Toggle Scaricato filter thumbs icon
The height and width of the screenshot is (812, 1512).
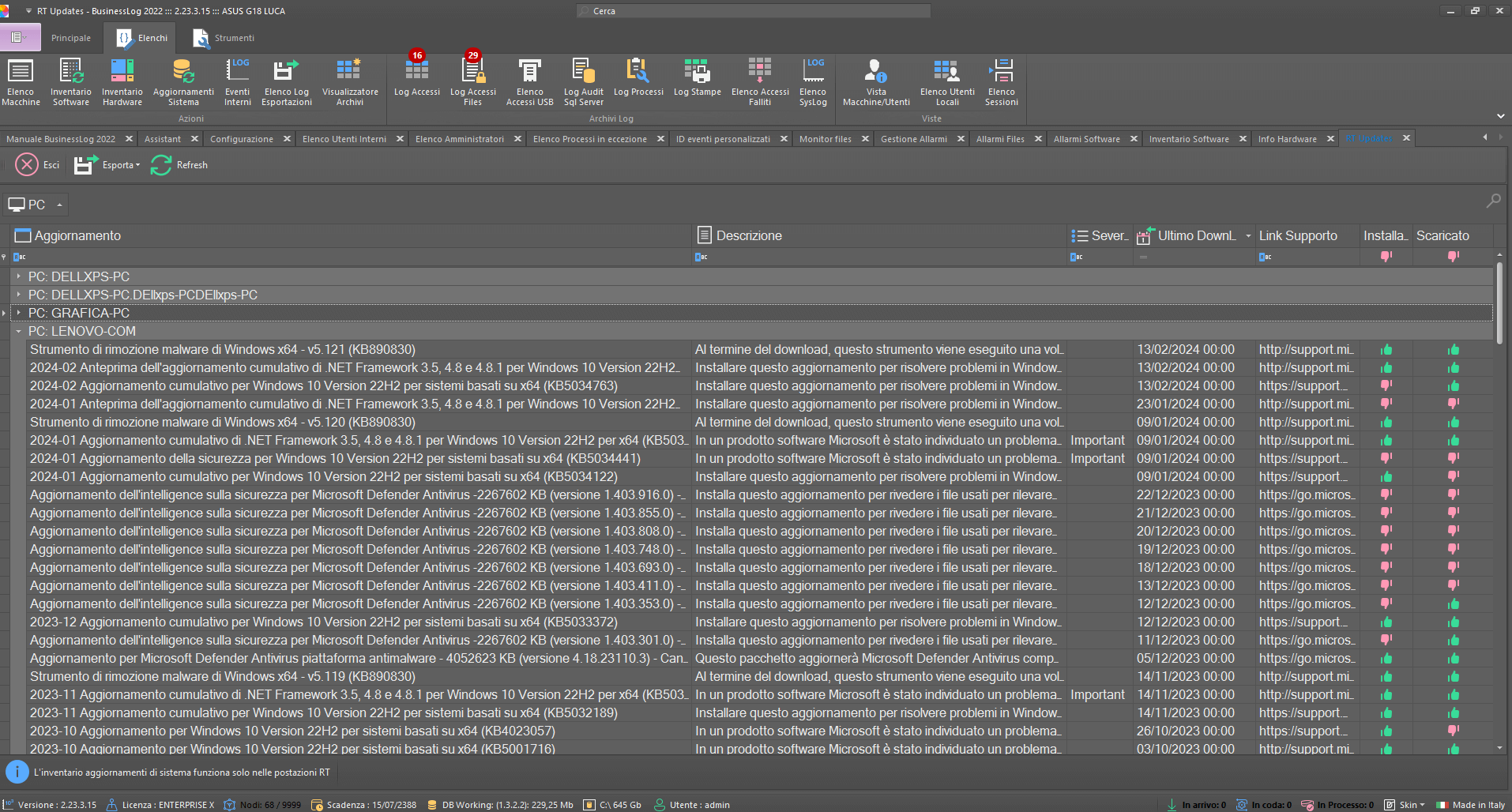click(1454, 257)
